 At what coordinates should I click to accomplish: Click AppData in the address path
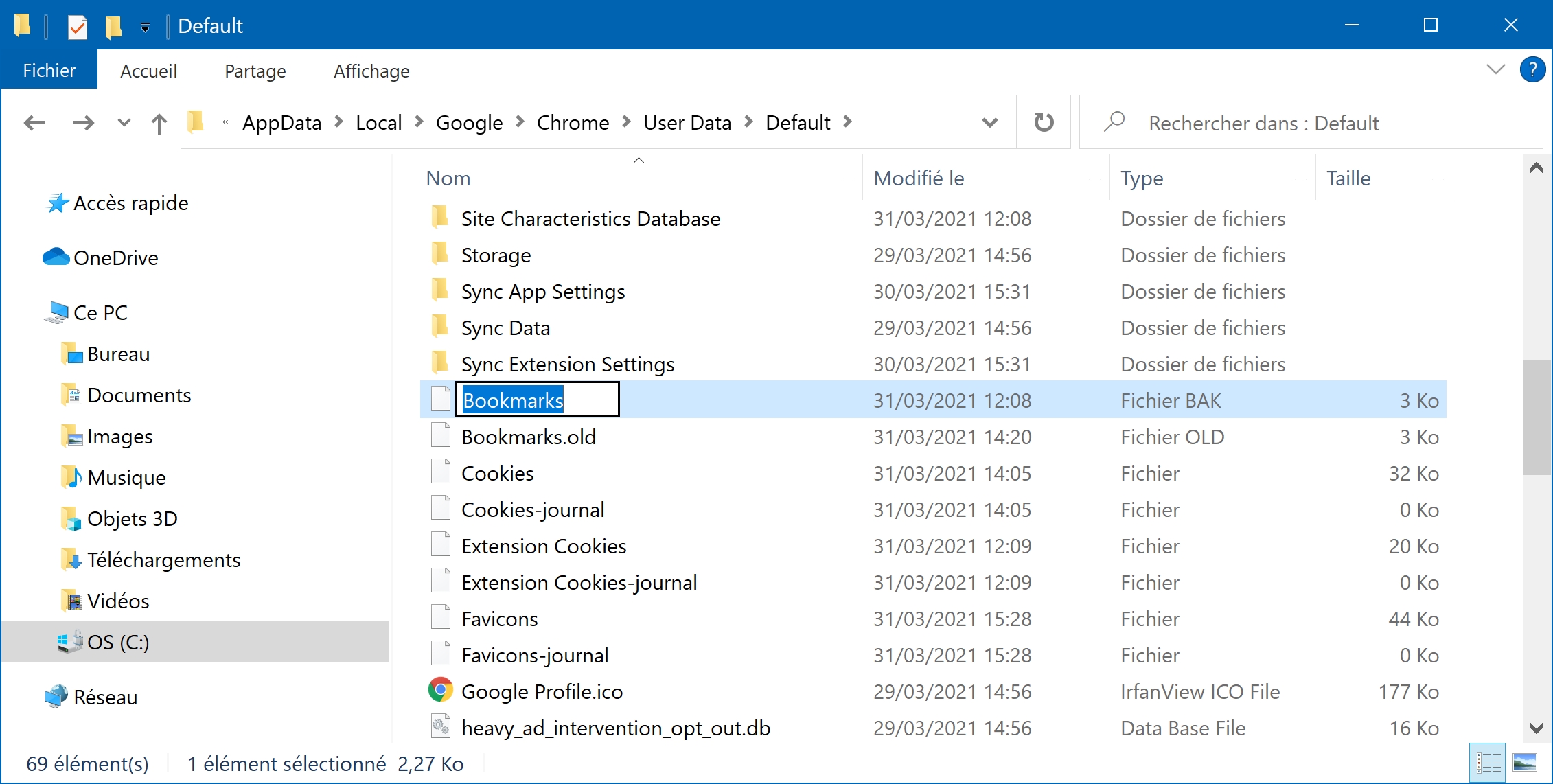[281, 123]
